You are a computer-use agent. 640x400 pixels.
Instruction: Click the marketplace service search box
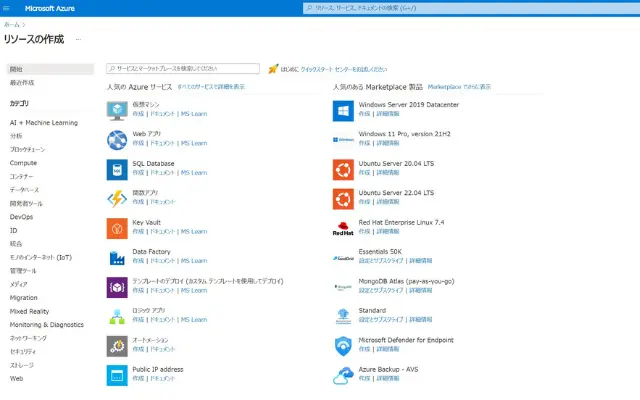[x=183, y=69]
